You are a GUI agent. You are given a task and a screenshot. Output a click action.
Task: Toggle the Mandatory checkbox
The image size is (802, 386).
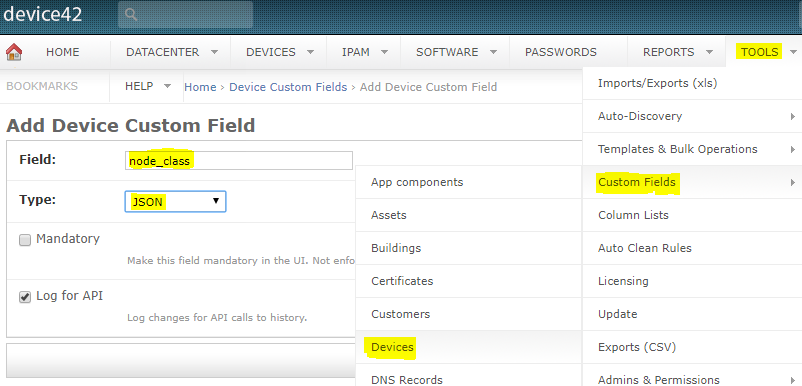[x=25, y=240]
